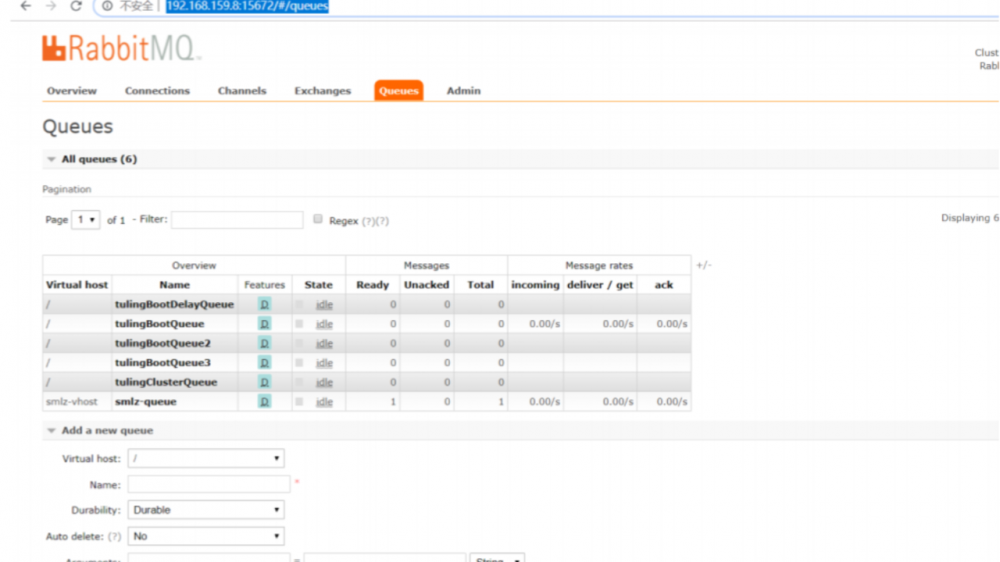
Task: Click the D feature badge of tulingBootDelayQueue
Action: (264, 304)
